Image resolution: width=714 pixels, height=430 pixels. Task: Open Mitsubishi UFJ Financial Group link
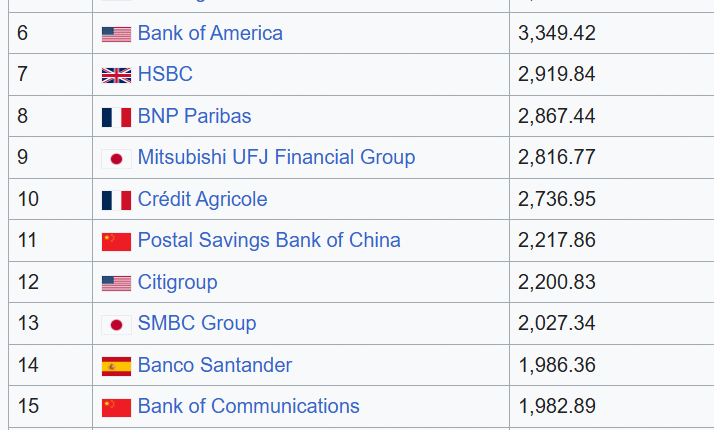click(x=276, y=157)
